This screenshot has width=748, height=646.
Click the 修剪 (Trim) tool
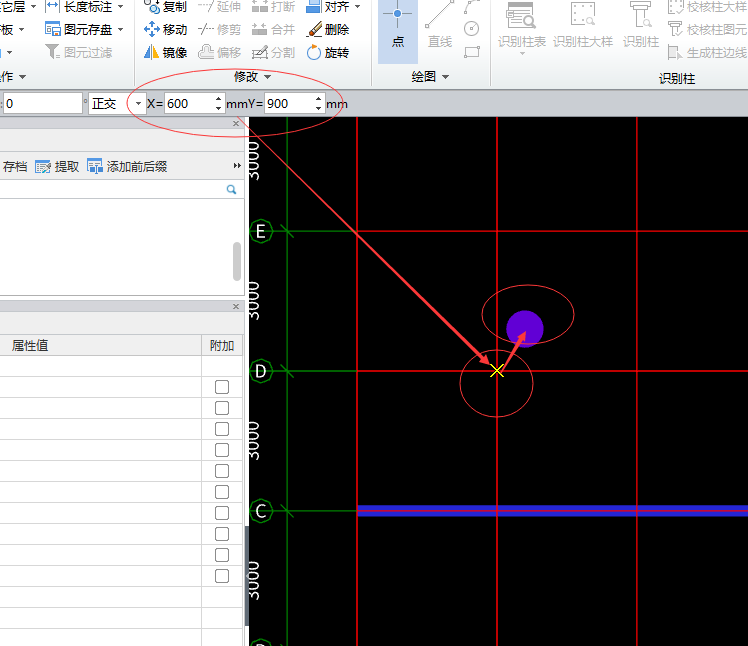[219, 30]
